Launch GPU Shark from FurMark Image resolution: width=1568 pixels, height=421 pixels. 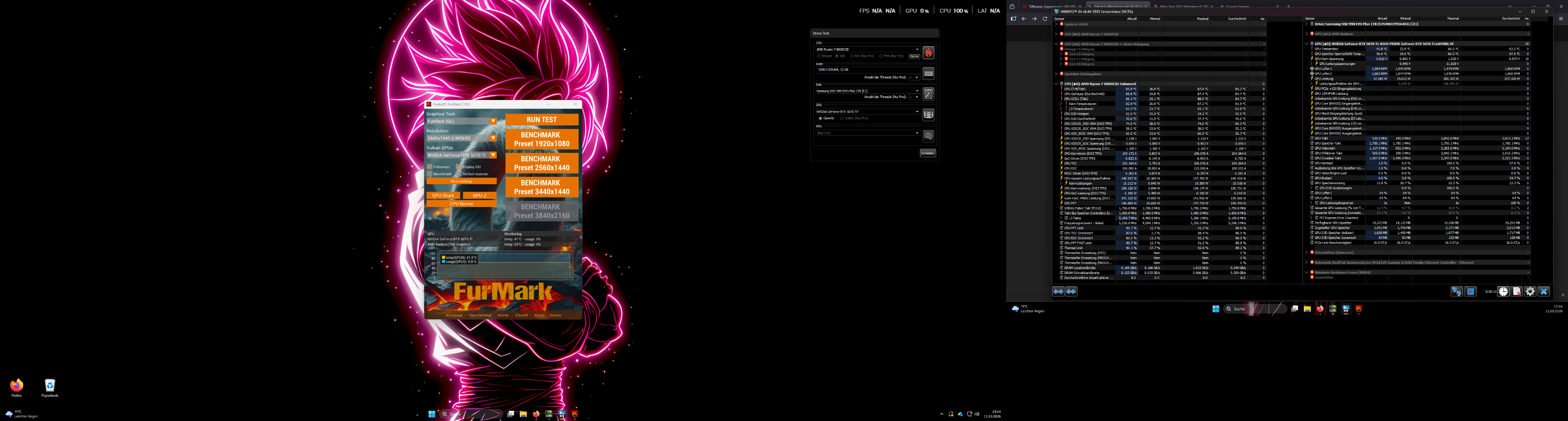click(443, 195)
